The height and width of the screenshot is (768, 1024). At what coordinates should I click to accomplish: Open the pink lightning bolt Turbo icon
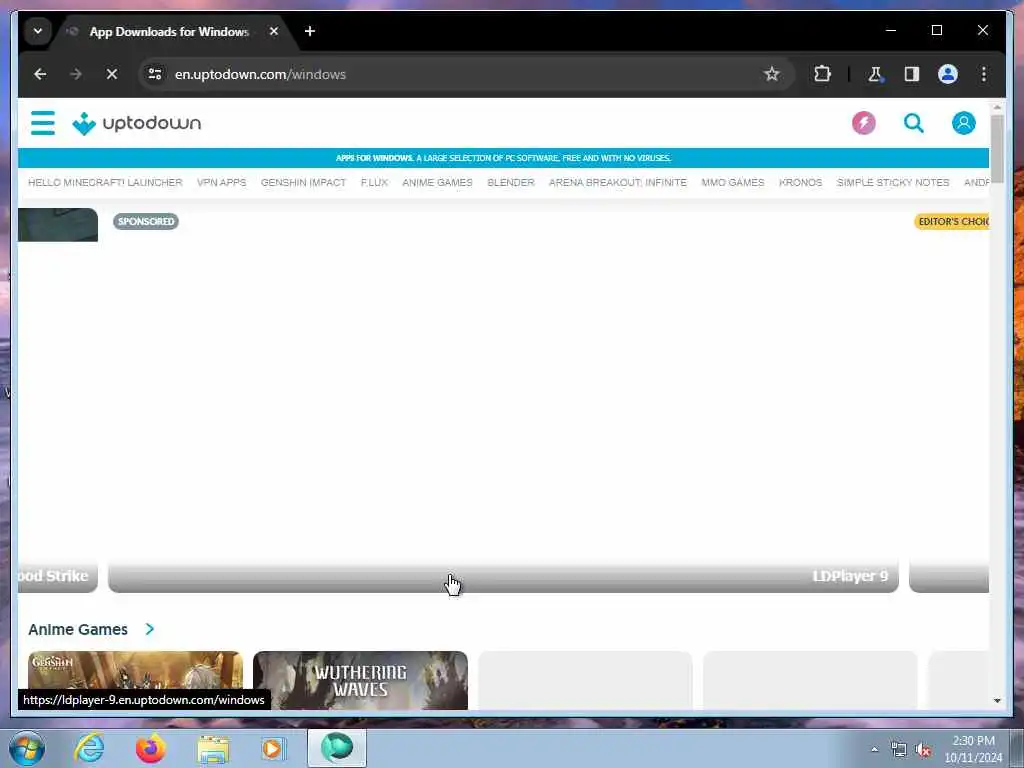[x=863, y=123]
